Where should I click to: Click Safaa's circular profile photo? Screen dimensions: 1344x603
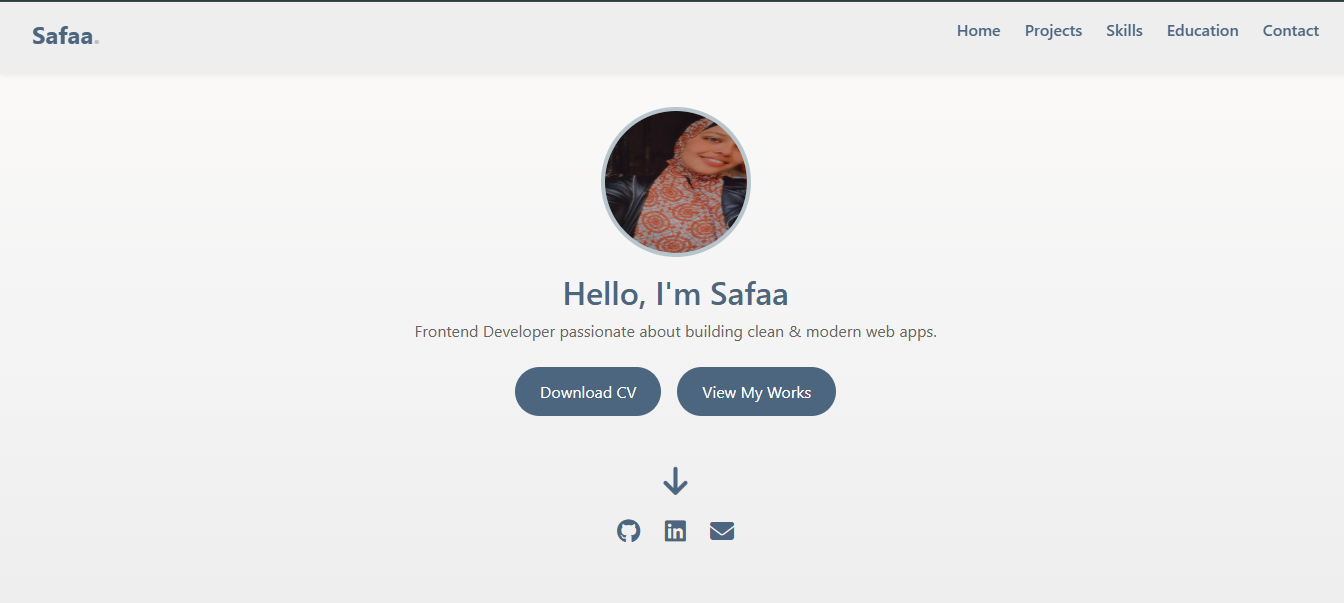(x=675, y=181)
